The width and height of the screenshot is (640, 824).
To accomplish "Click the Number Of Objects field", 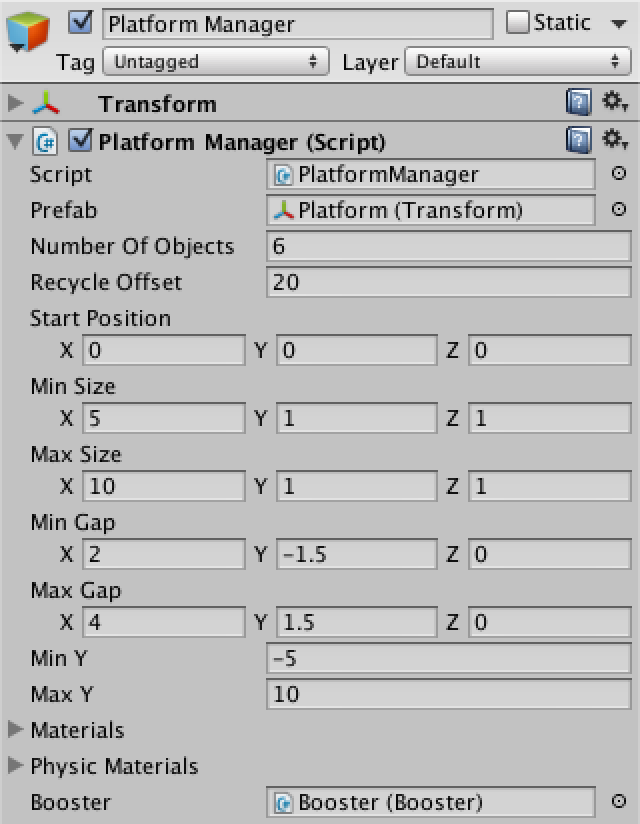I will pos(449,246).
